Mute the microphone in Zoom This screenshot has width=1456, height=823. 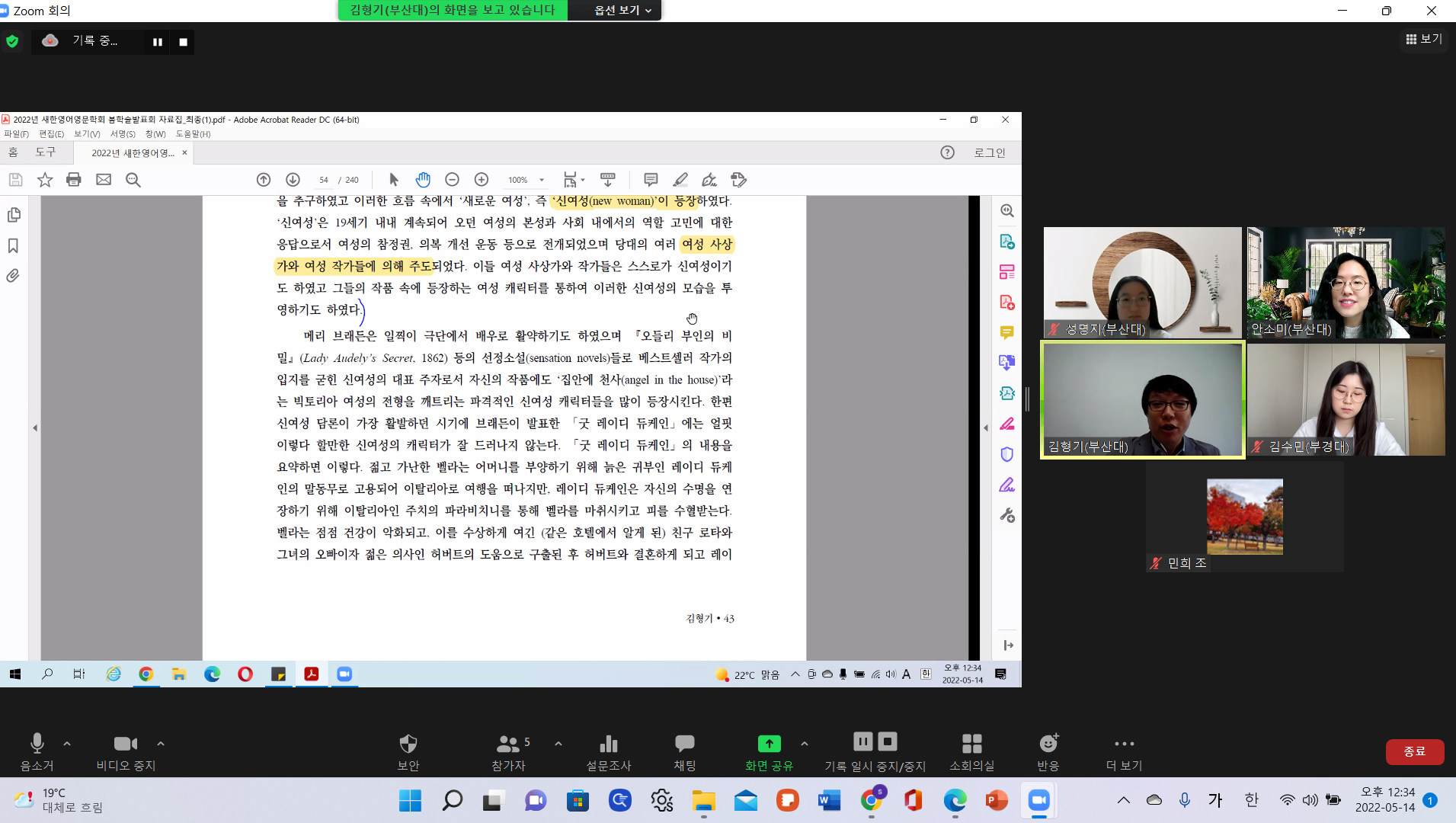point(37,751)
